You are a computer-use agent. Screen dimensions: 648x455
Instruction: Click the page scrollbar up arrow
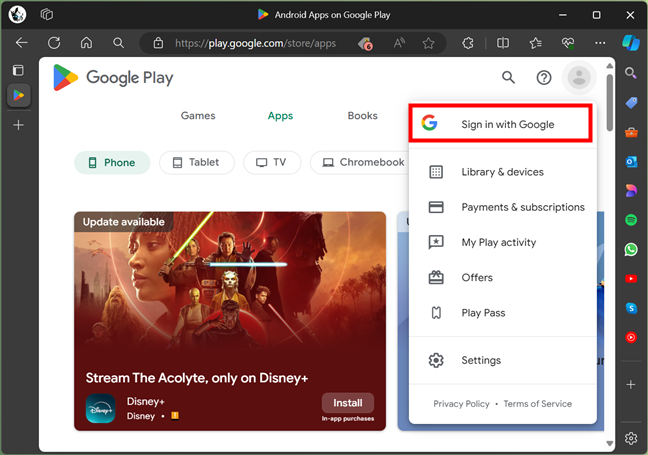point(610,66)
